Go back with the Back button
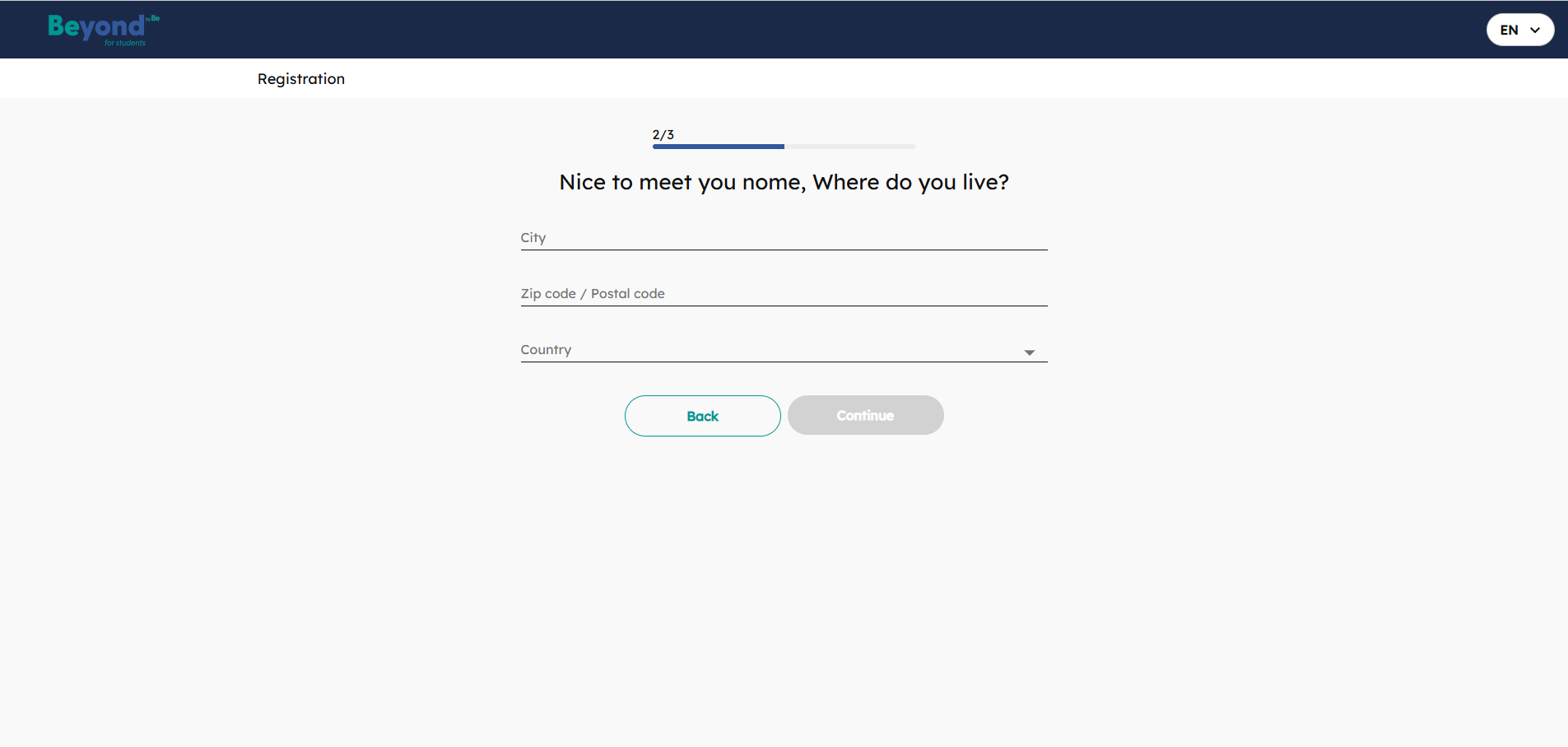Viewport: 1568px width, 747px height. point(702,416)
